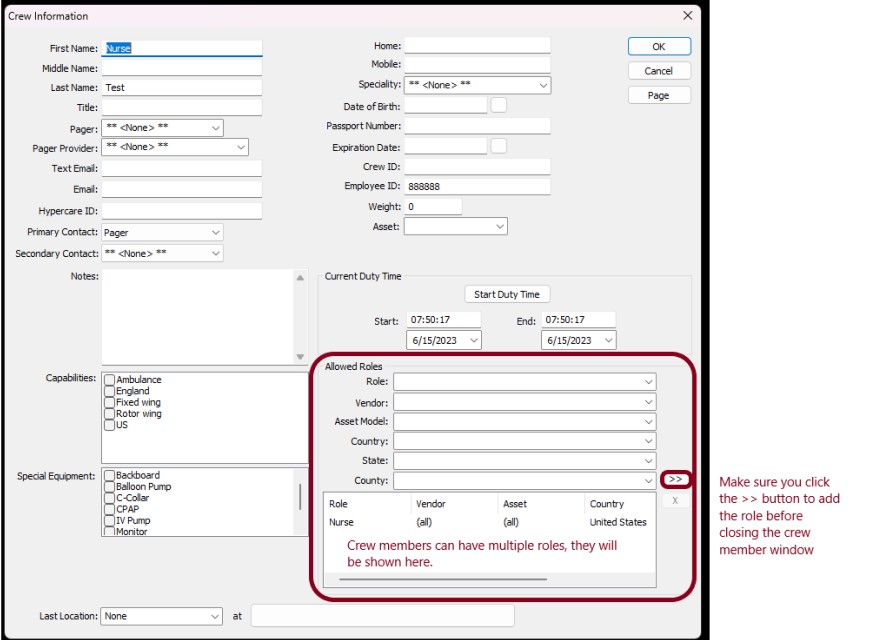The height and width of the screenshot is (640, 893).
Task: Expand the State dropdown
Action: (x=525, y=461)
